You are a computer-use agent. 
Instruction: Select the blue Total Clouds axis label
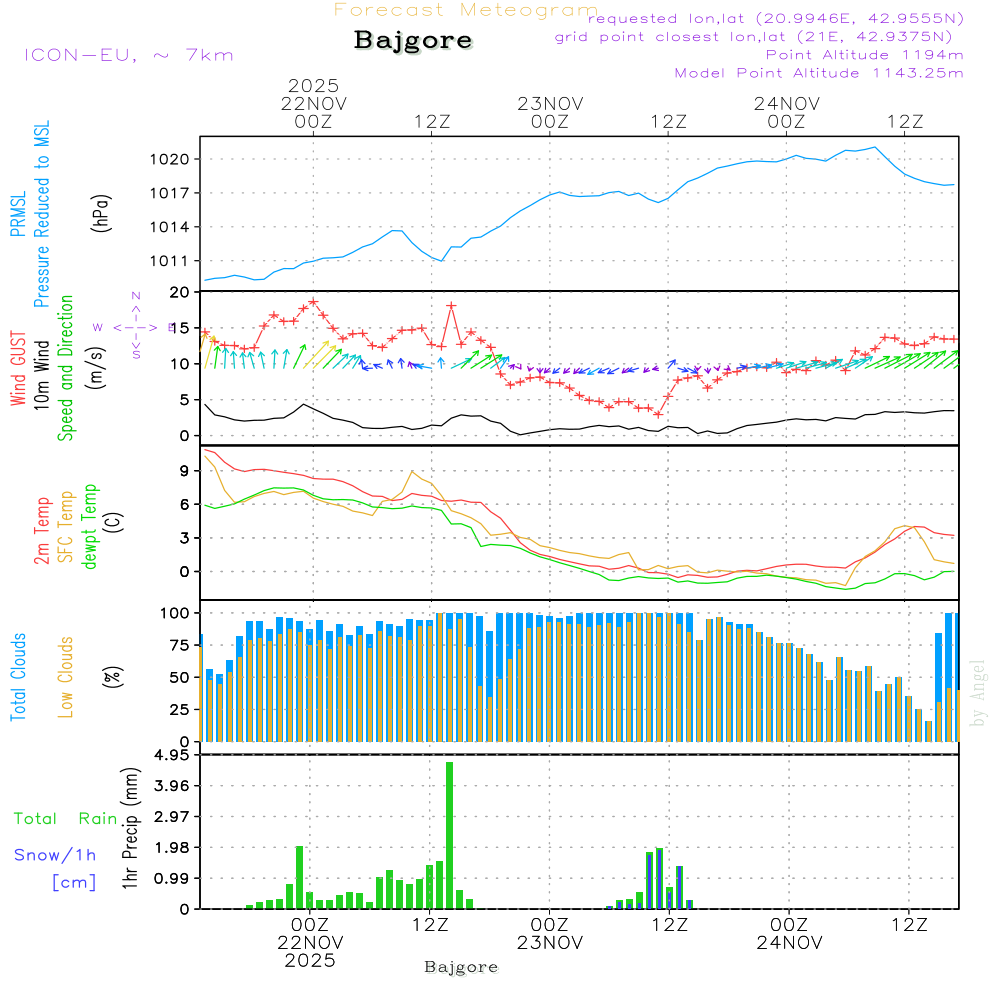coord(19,677)
